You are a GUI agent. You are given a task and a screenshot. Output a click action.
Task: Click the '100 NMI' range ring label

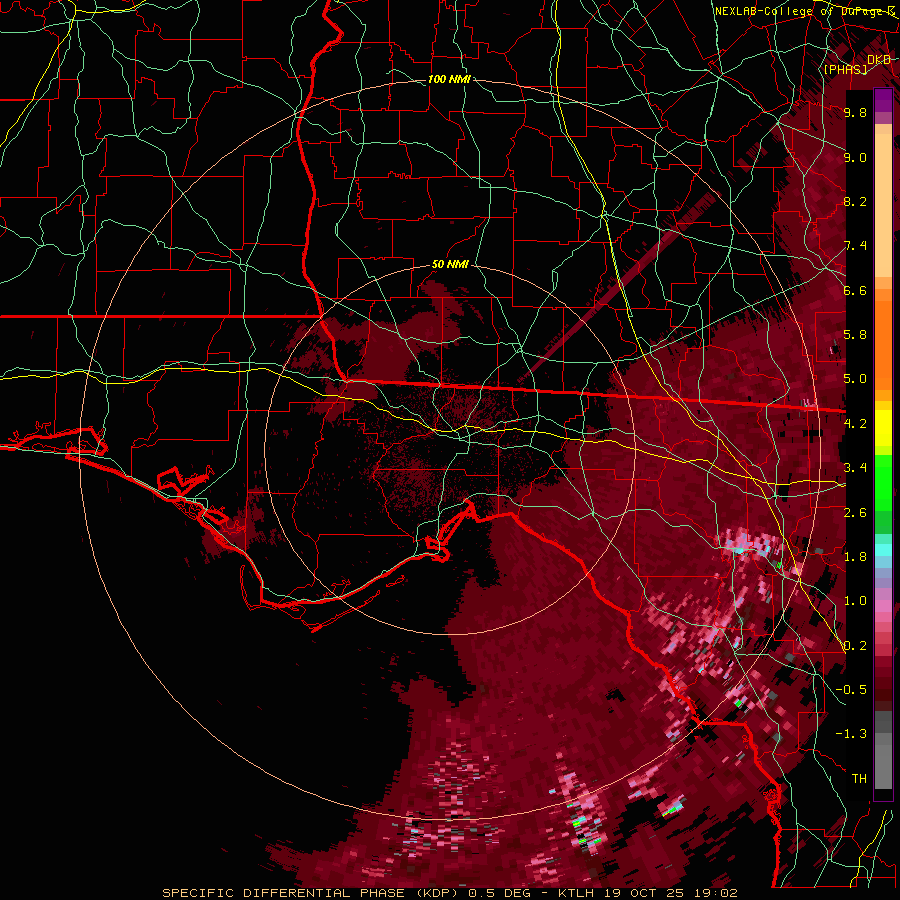click(x=449, y=79)
